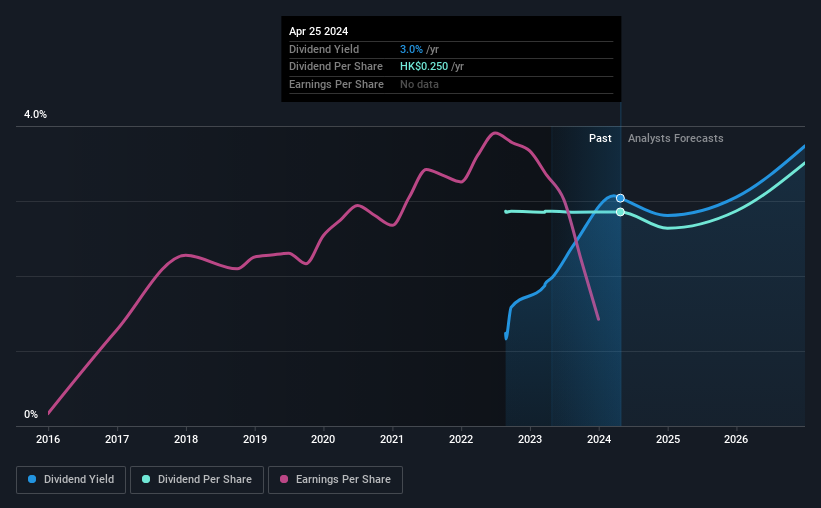Screen dimensions: 821x508
Task: Click the 3.0% dividend yield value in tooltip
Action: point(411,49)
